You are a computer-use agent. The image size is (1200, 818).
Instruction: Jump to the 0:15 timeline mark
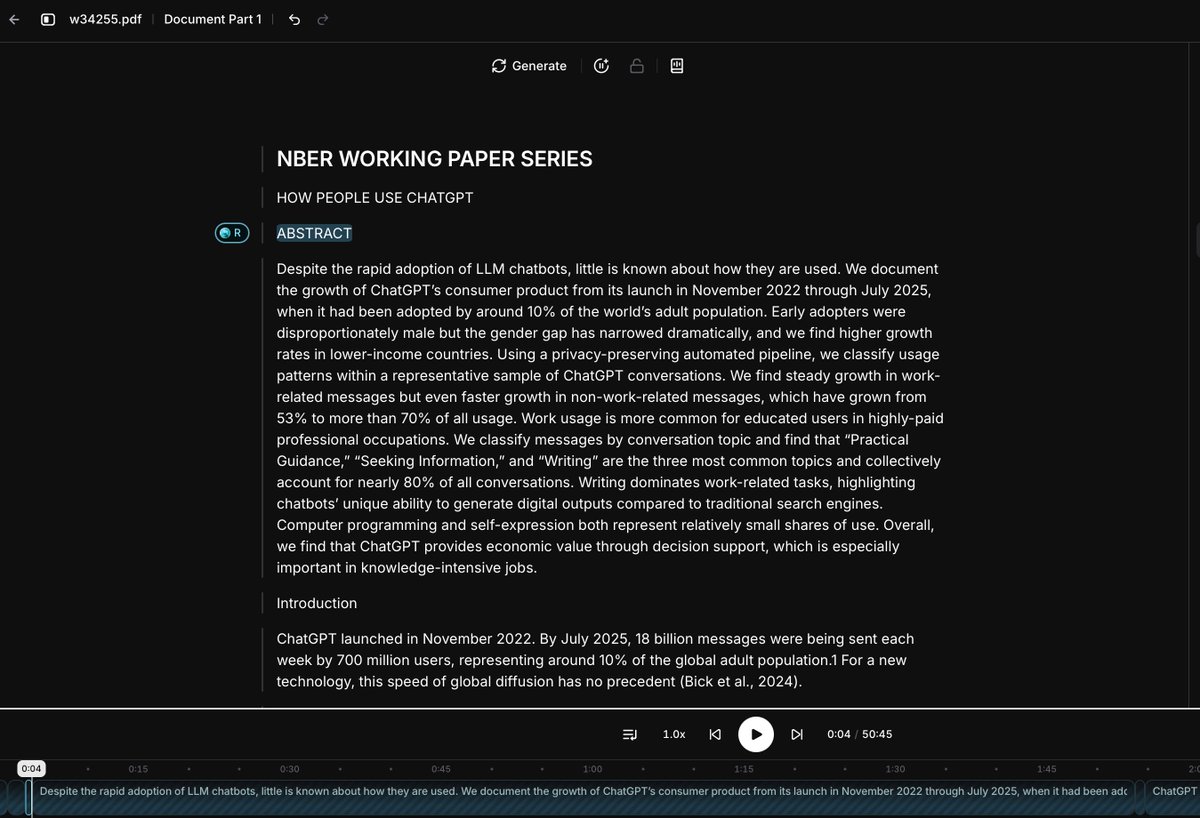139,769
